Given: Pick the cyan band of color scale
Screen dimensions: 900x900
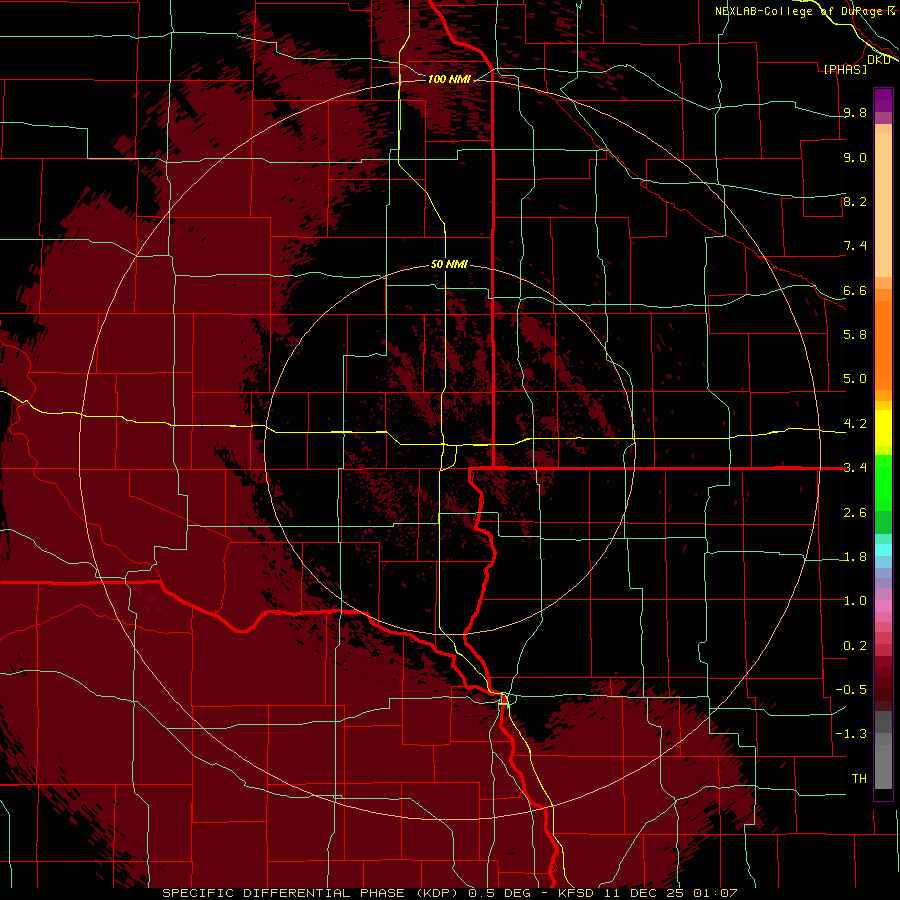Looking at the screenshot, I should (x=883, y=550).
